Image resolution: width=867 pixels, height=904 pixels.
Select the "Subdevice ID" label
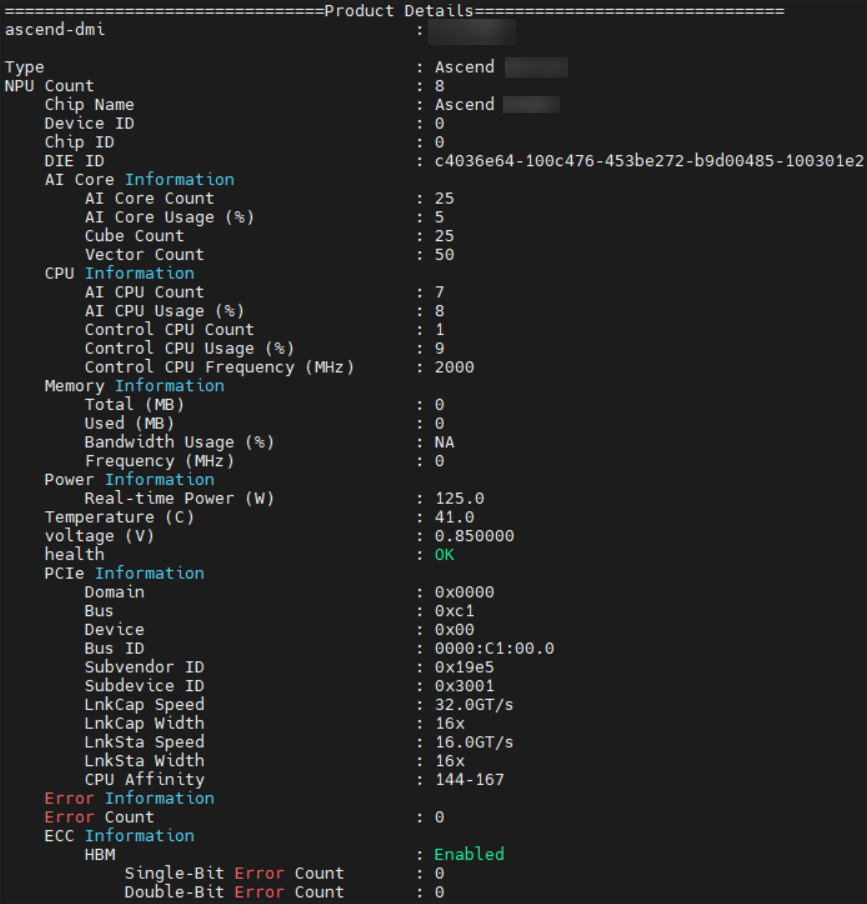144,685
